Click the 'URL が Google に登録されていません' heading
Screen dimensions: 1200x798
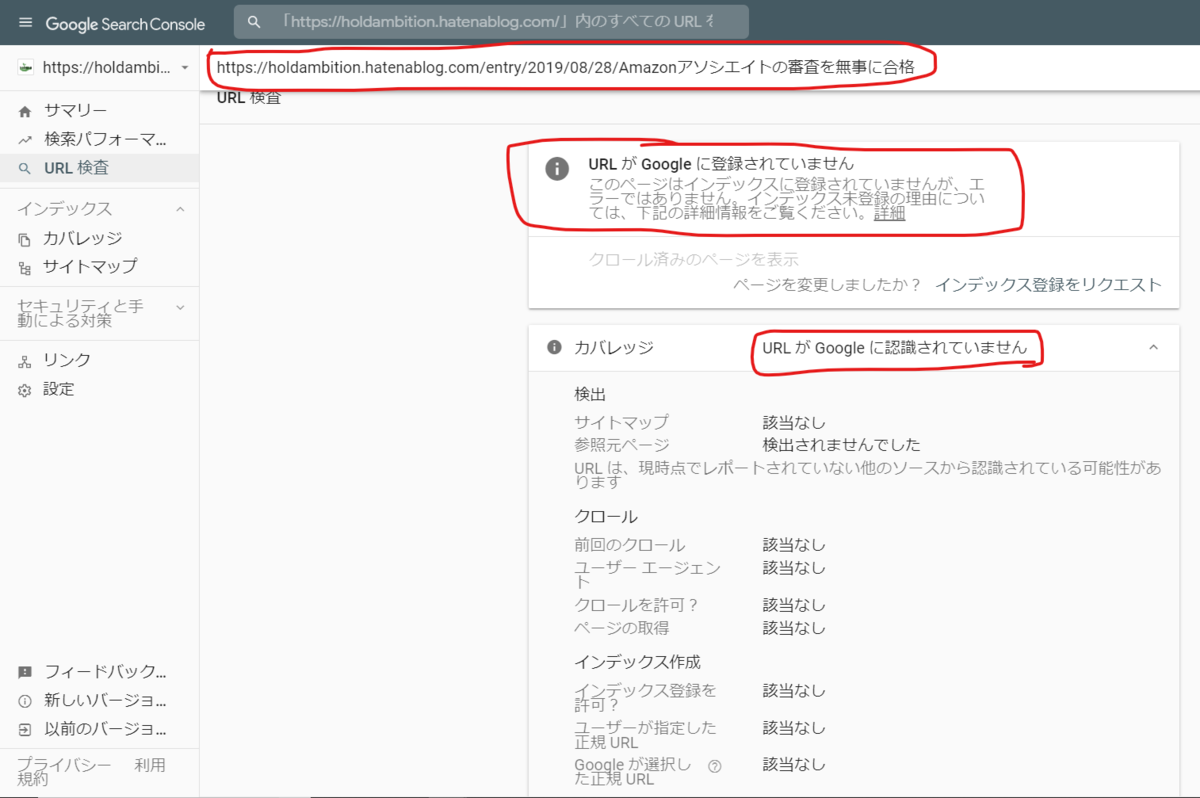coord(721,163)
